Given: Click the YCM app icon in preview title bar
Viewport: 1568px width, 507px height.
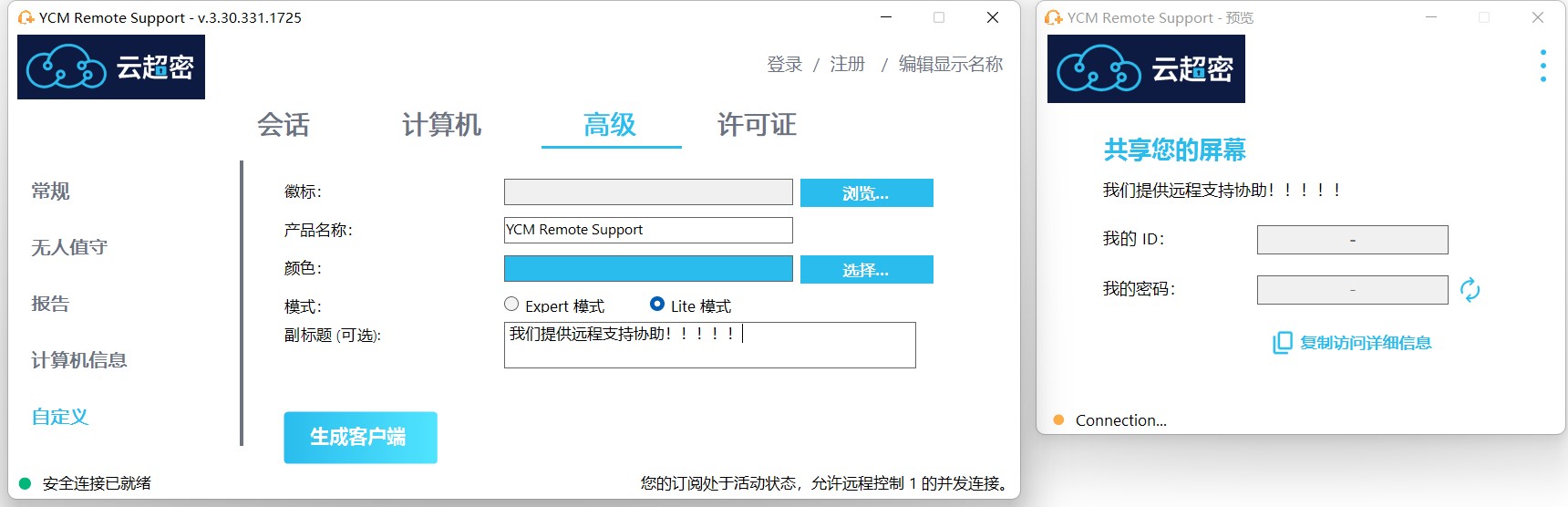Looking at the screenshot, I should click(x=1054, y=17).
